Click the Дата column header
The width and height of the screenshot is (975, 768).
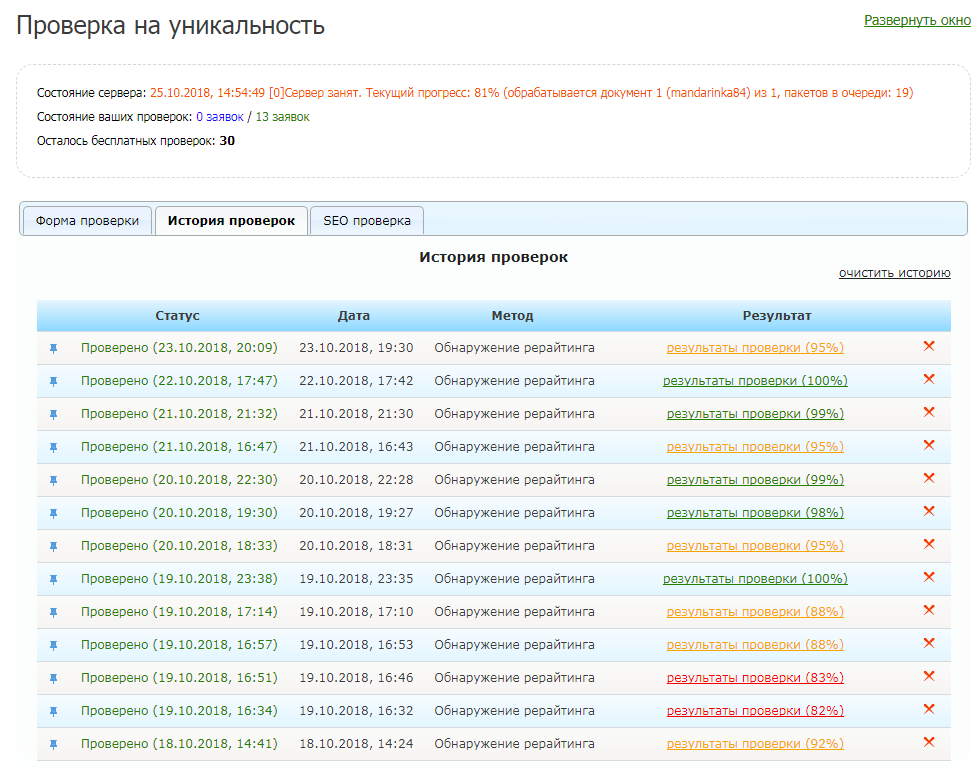(354, 316)
